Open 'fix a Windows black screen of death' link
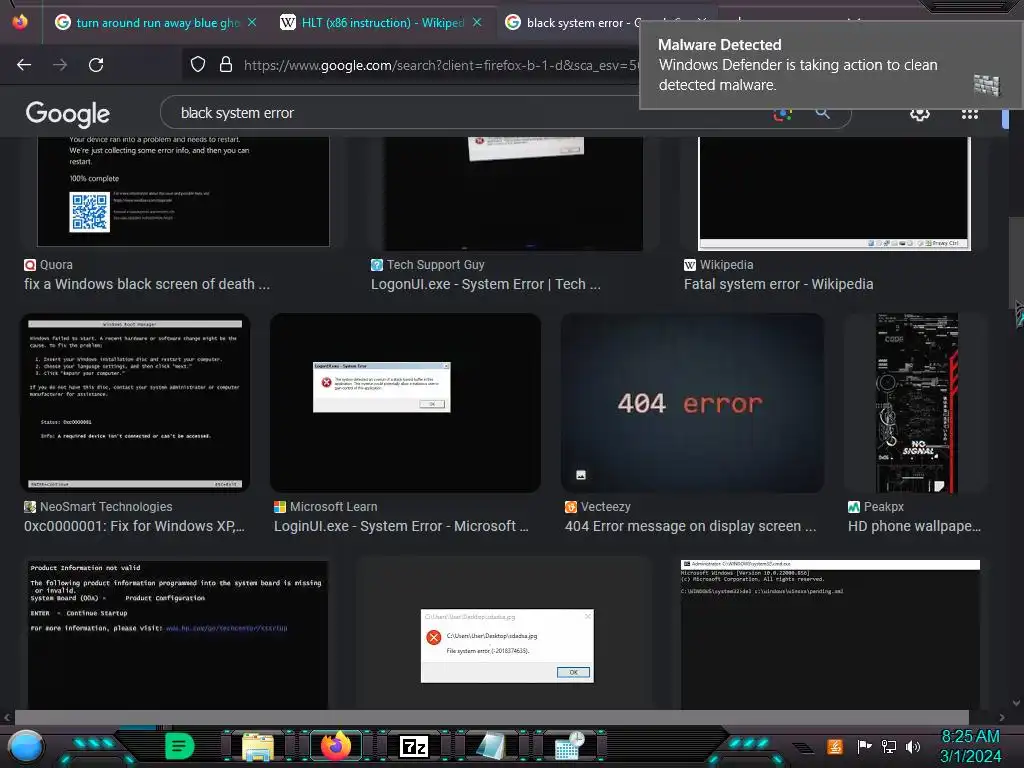This screenshot has width=1024, height=768. [x=147, y=284]
